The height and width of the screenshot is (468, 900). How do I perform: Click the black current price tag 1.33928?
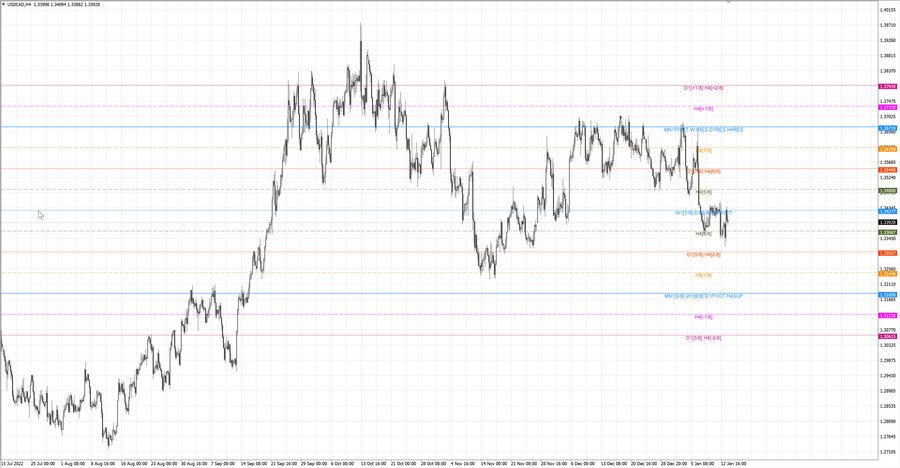click(887, 222)
